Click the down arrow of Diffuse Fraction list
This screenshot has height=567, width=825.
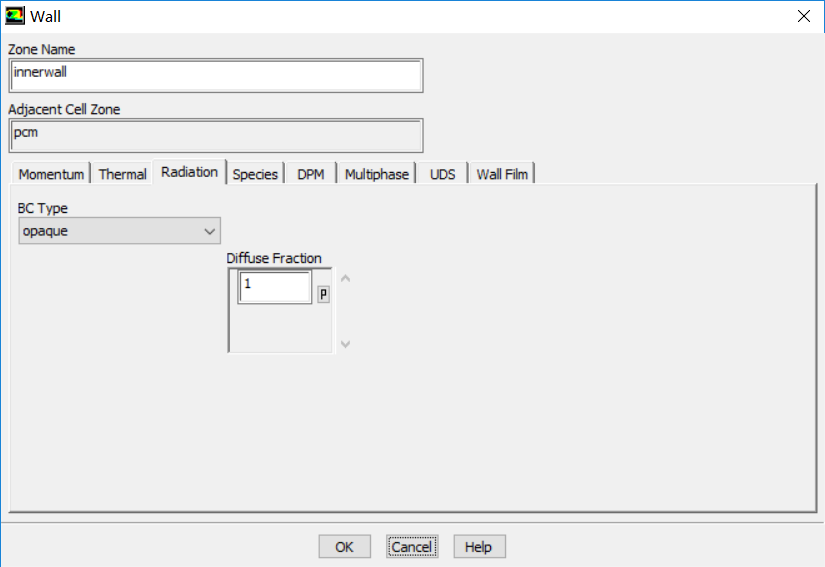[345, 344]
